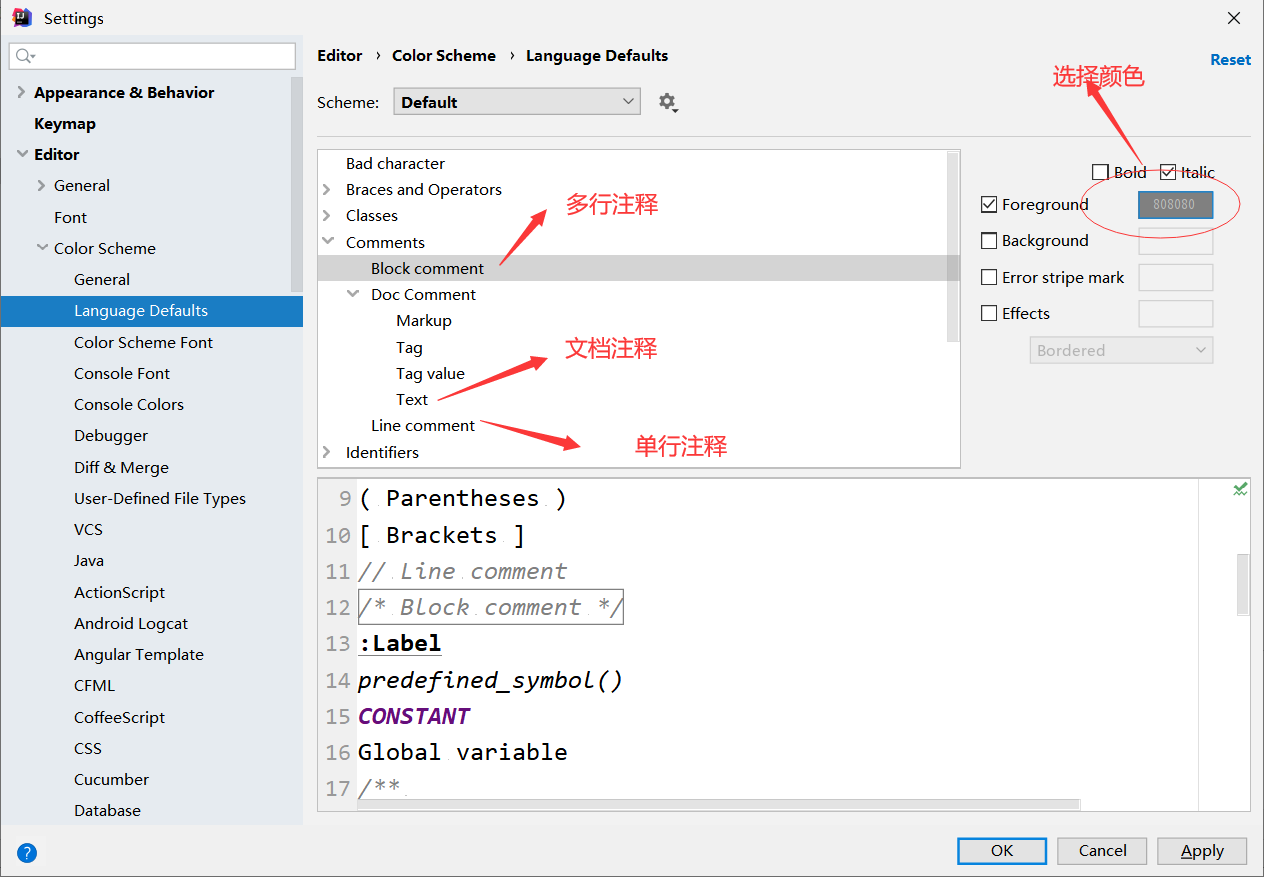Click the search magnifier icon
Viewport: 1264px width, 877px height.
[x=24, y=56]
